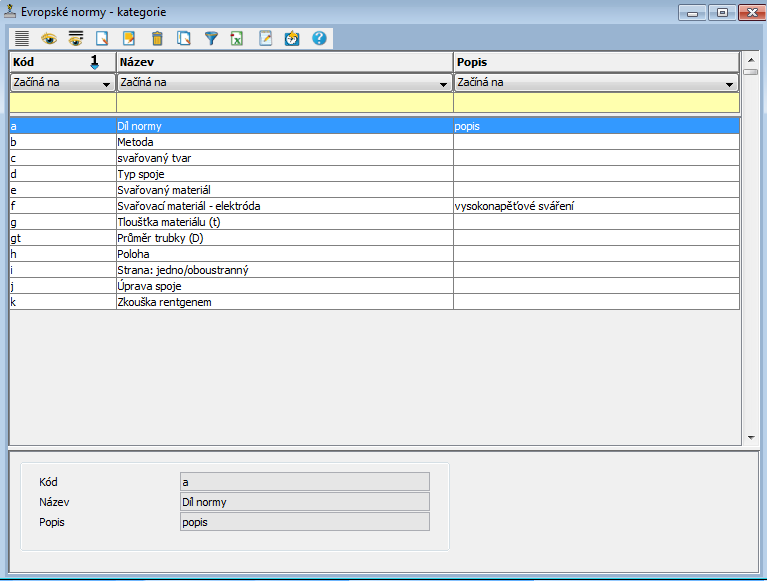Click the copy record double-page icon
The width and height of the screenshot is (767, 581).
183,39
